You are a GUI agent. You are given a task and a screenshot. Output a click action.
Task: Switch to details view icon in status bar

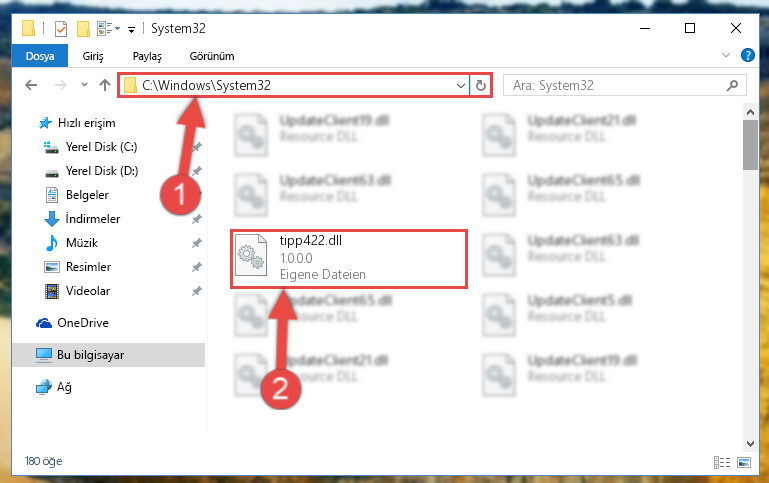pos(721,462)
